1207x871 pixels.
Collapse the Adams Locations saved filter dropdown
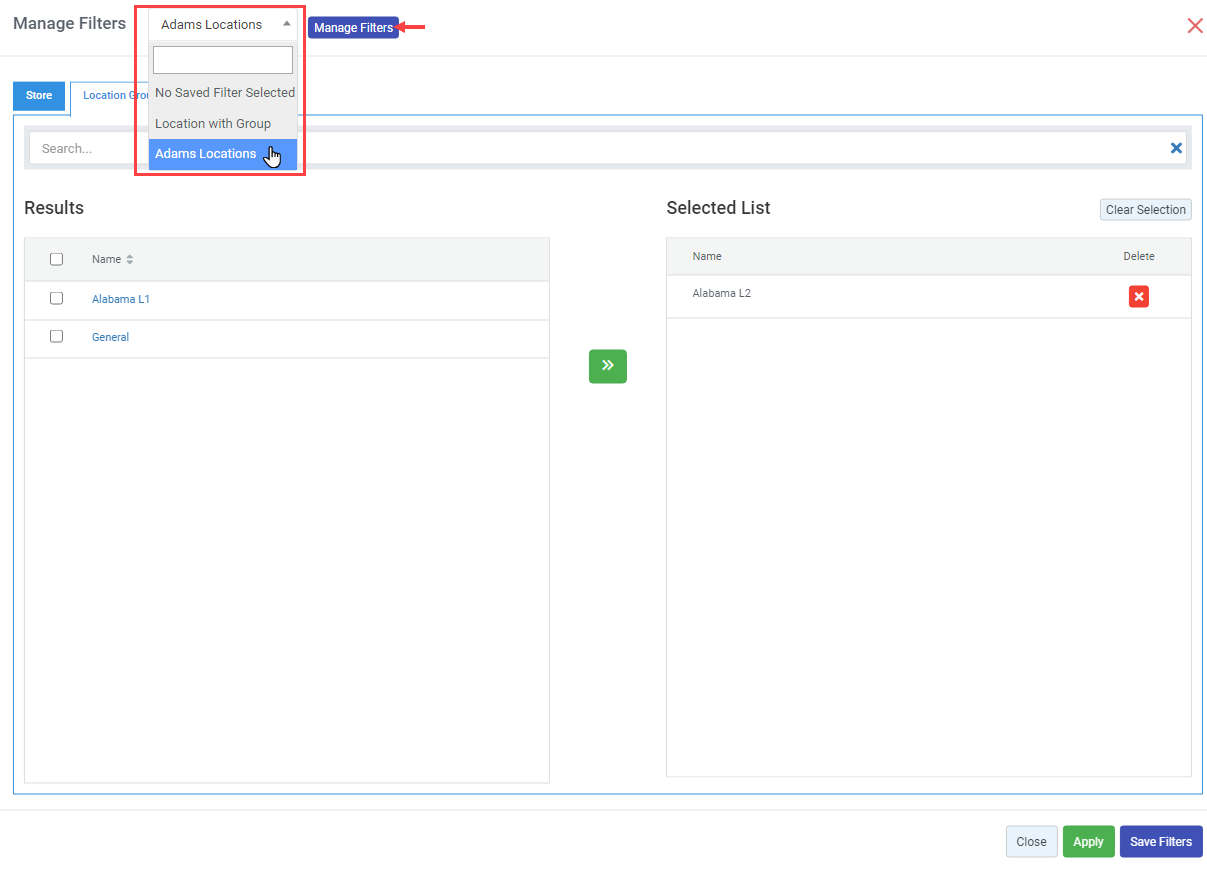click(x=223, y=24)
